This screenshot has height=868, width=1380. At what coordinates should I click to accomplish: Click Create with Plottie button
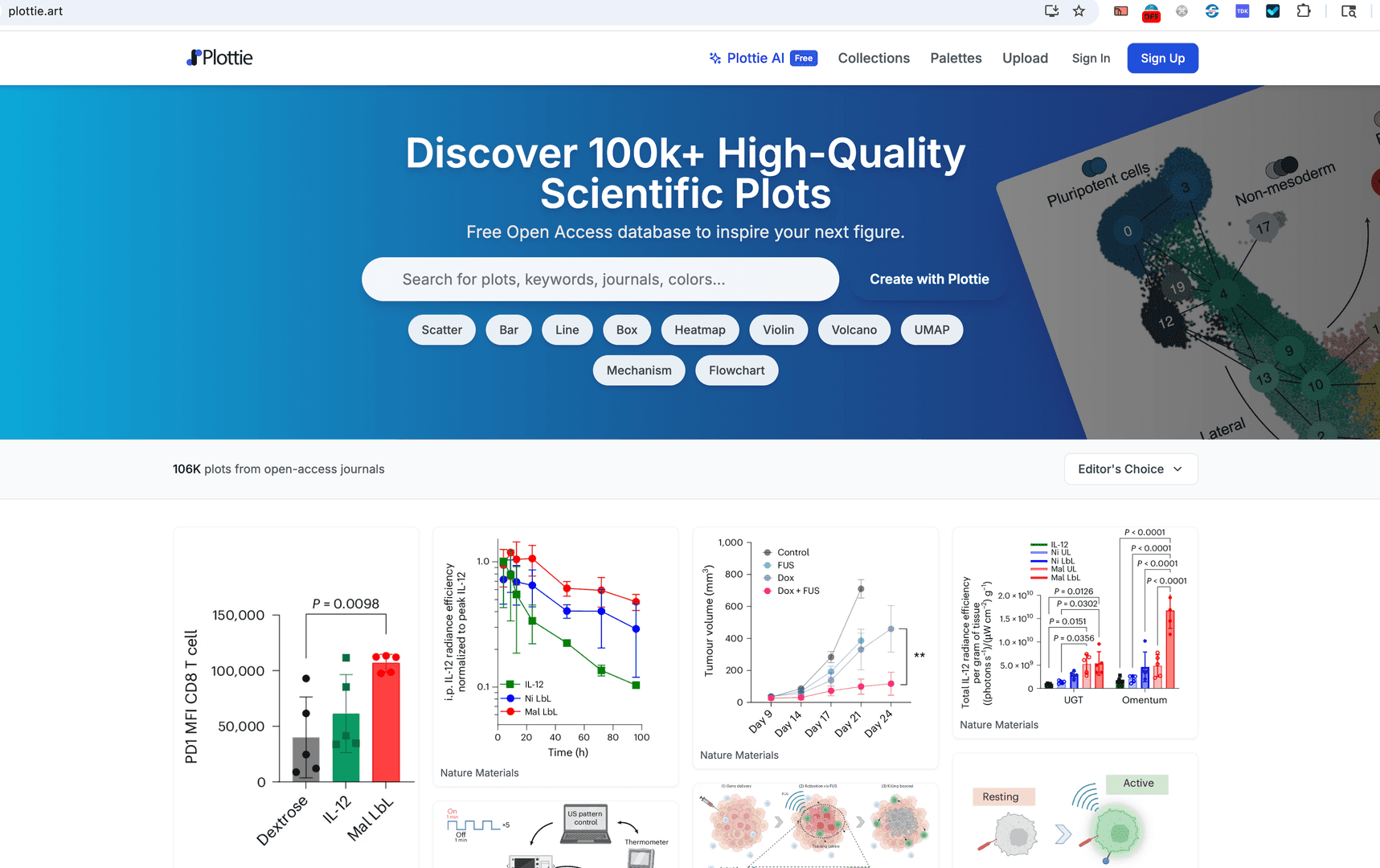[x=929, y=279]
